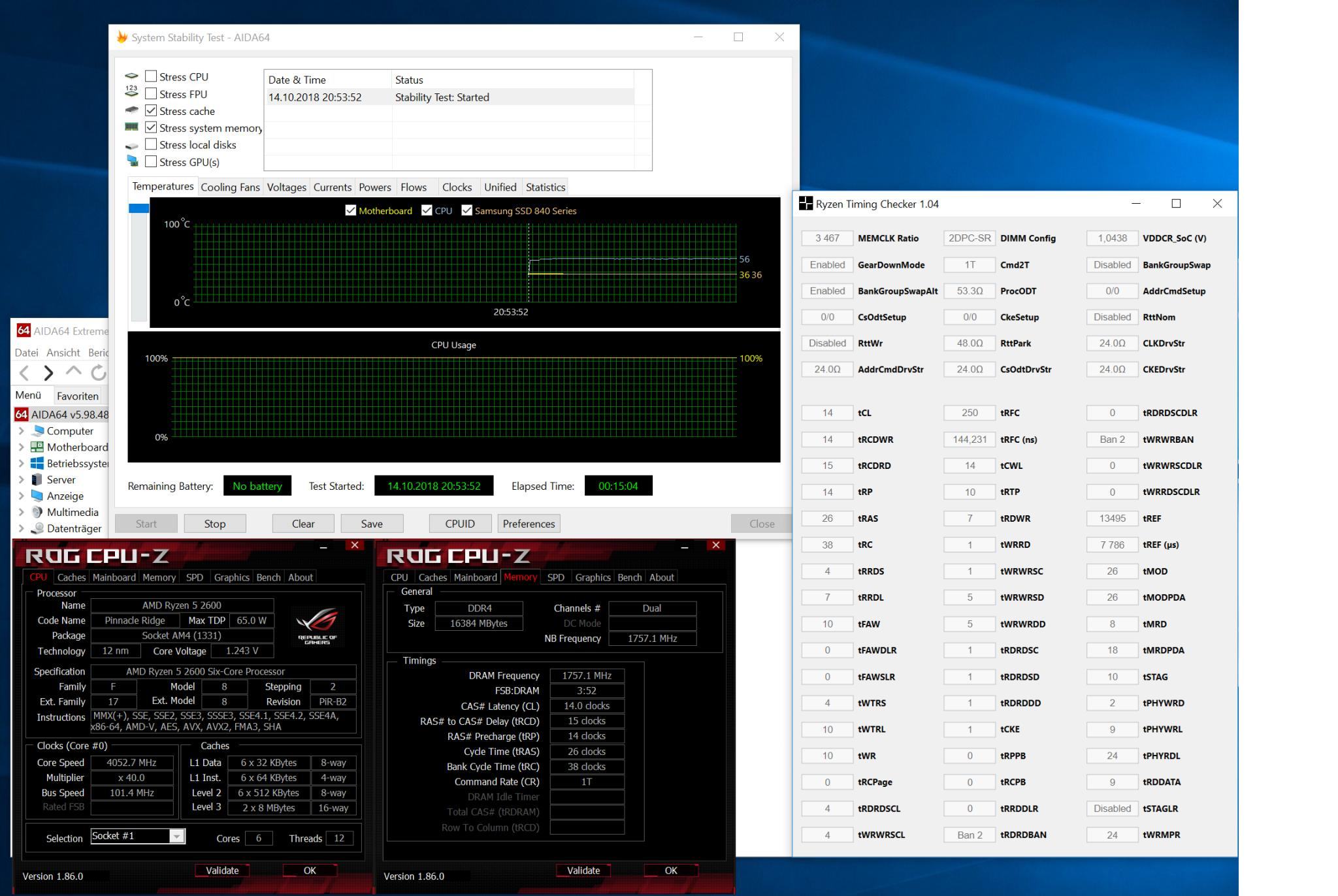Click the tRFC value field showing 250
The image size is (1338, 896).
click(970, 413)
